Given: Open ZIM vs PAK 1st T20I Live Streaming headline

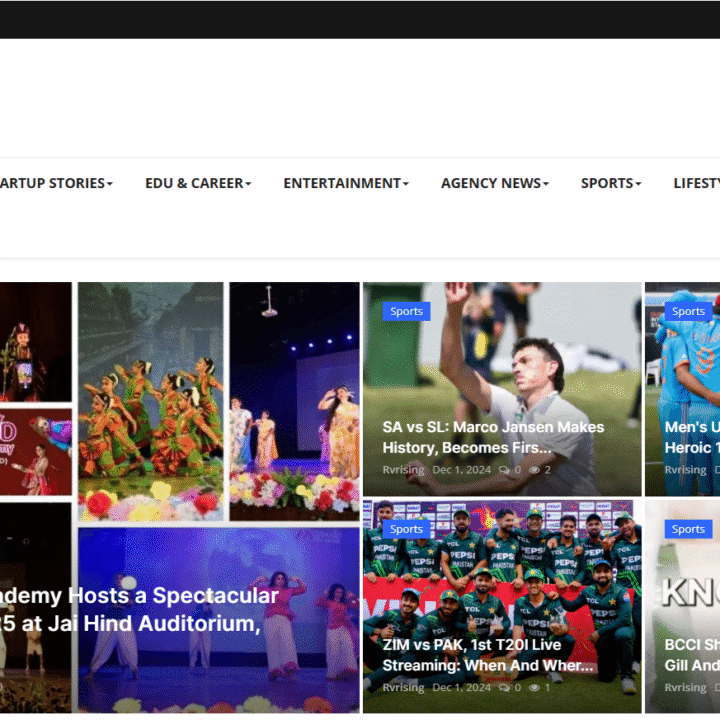Looking at the screenshot, I should pos(488,655).
